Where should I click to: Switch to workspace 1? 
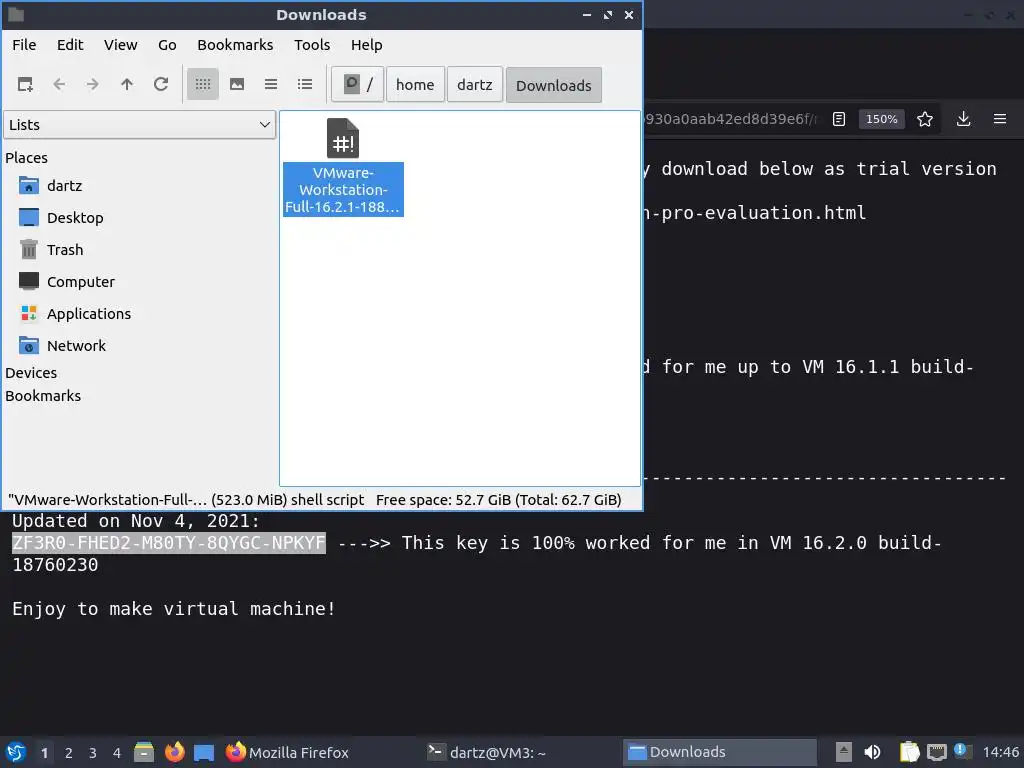pos(44,753)
